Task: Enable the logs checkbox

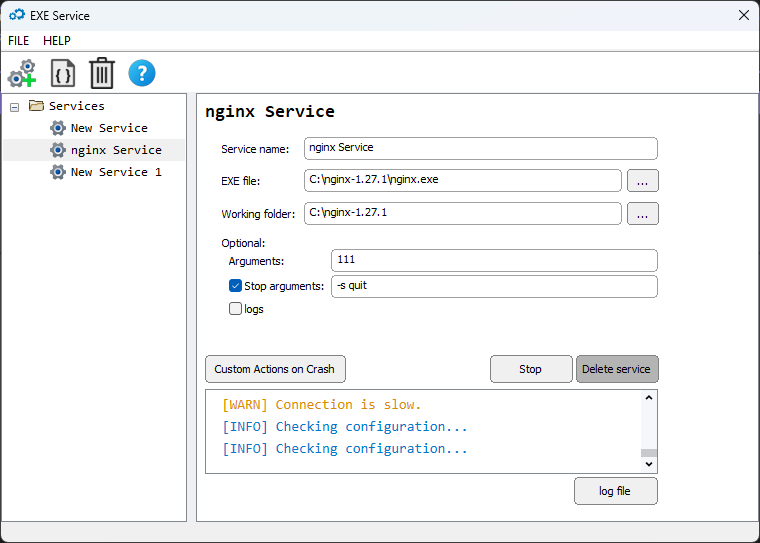Action: 235,308
